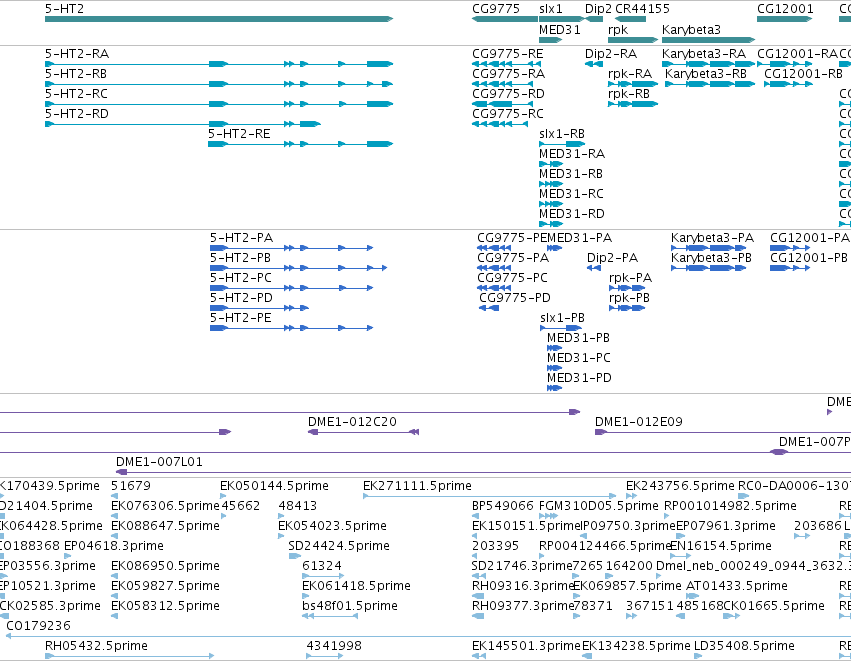Viewport: 851px width, 661px height.
Task: Select the slx1 gene label
Action: (551, 9)
